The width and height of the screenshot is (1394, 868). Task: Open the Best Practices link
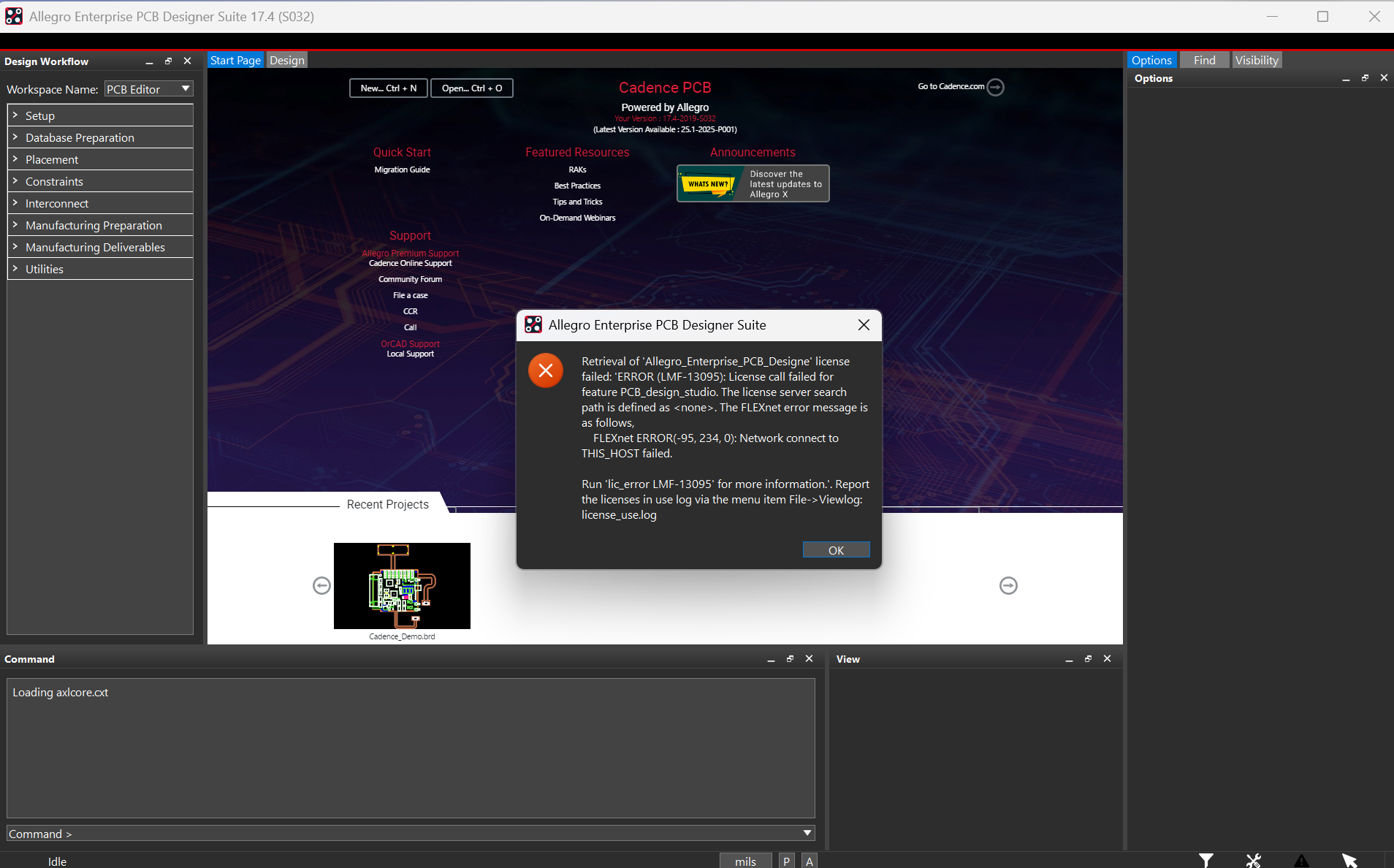[x=577, y=186]
